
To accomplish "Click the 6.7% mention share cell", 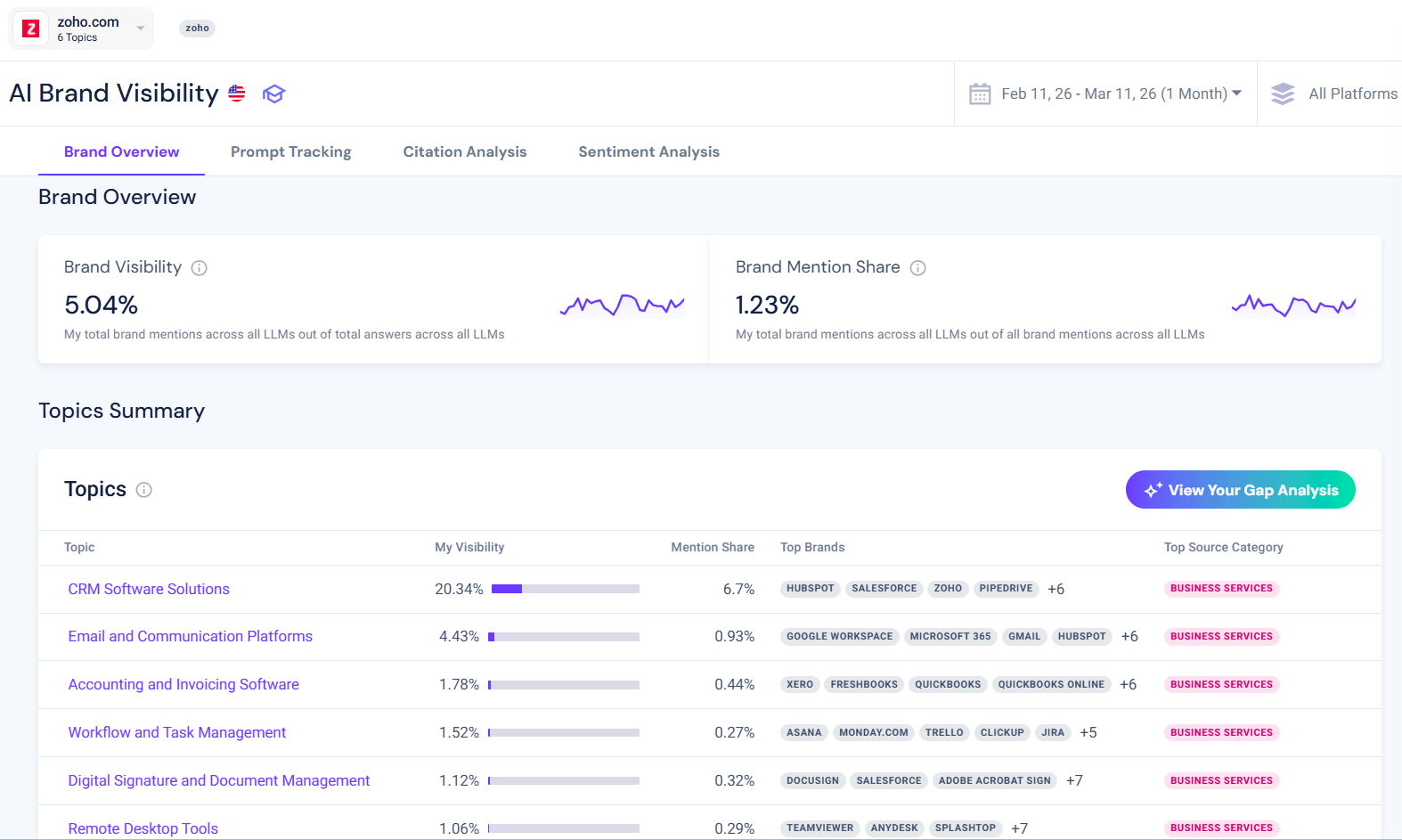I will click(x=738, y=589).
